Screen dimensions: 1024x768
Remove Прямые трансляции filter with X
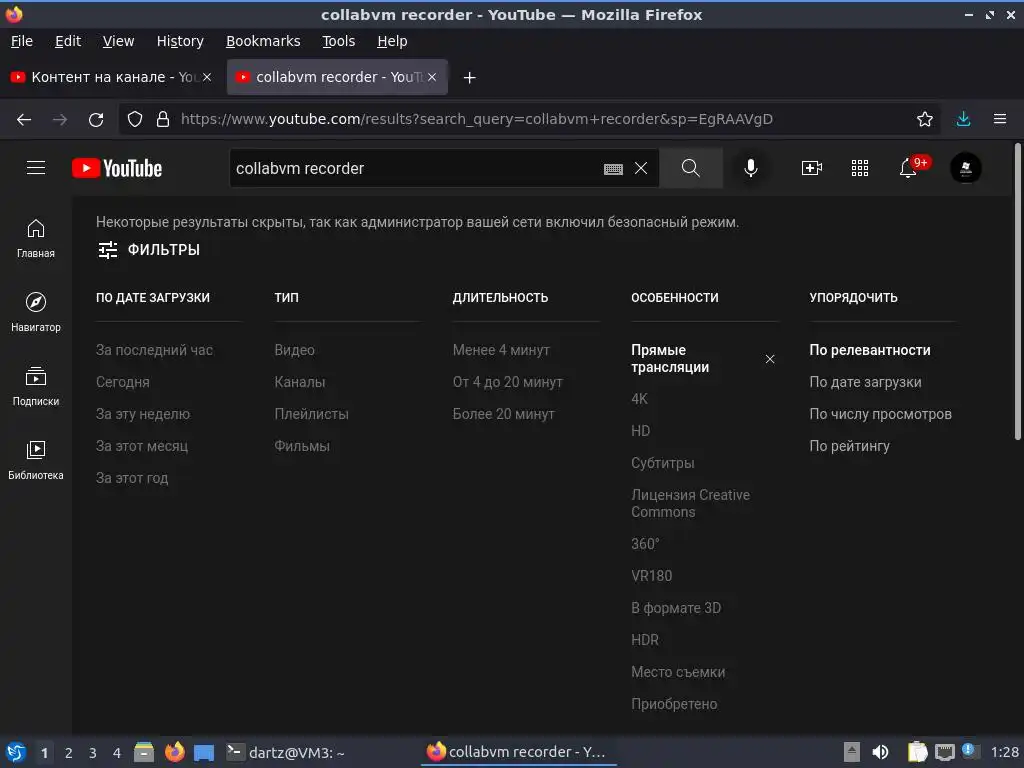[x=770, y=359]
